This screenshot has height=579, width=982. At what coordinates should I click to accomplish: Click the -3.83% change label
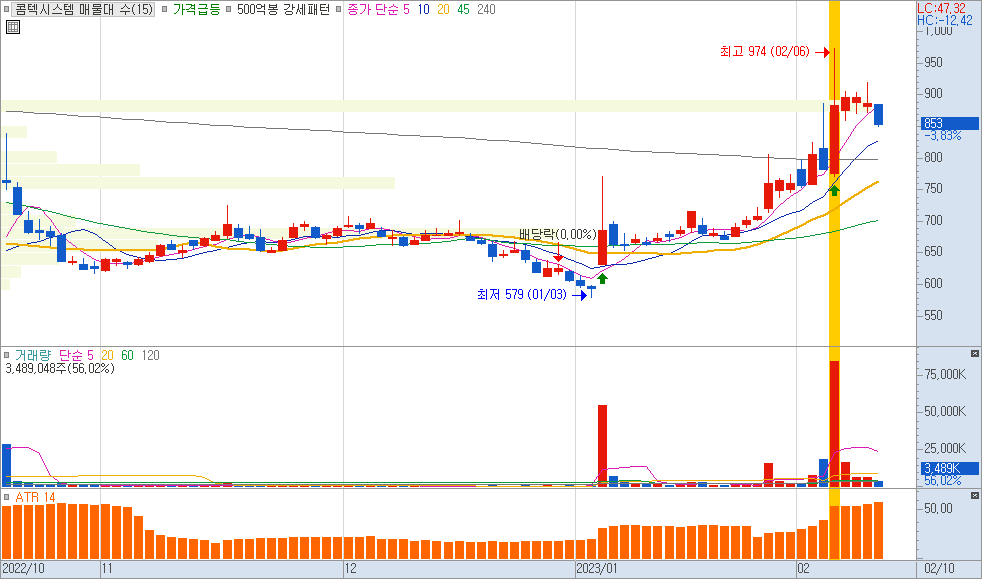point(943,136)
